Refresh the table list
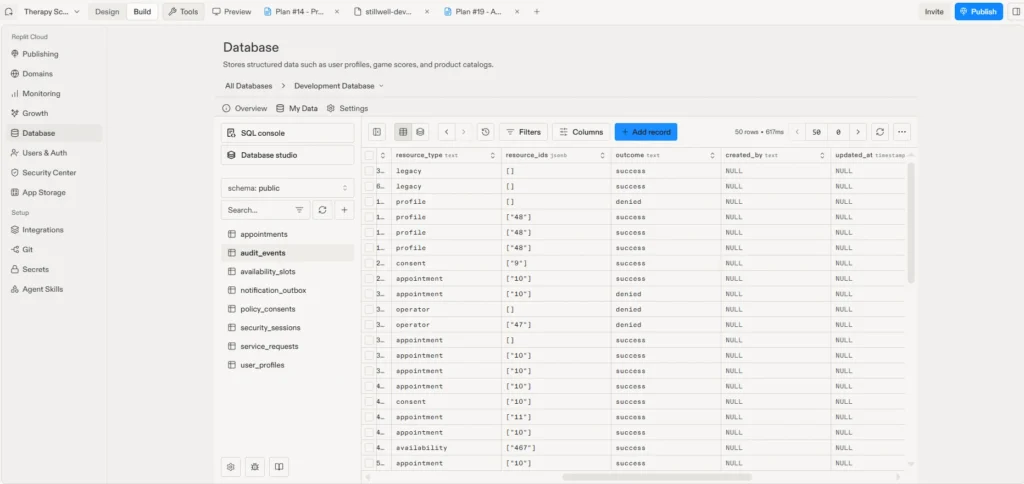Image resolution: width=1024 pixels, height=484 pixels. click(322, 210)
